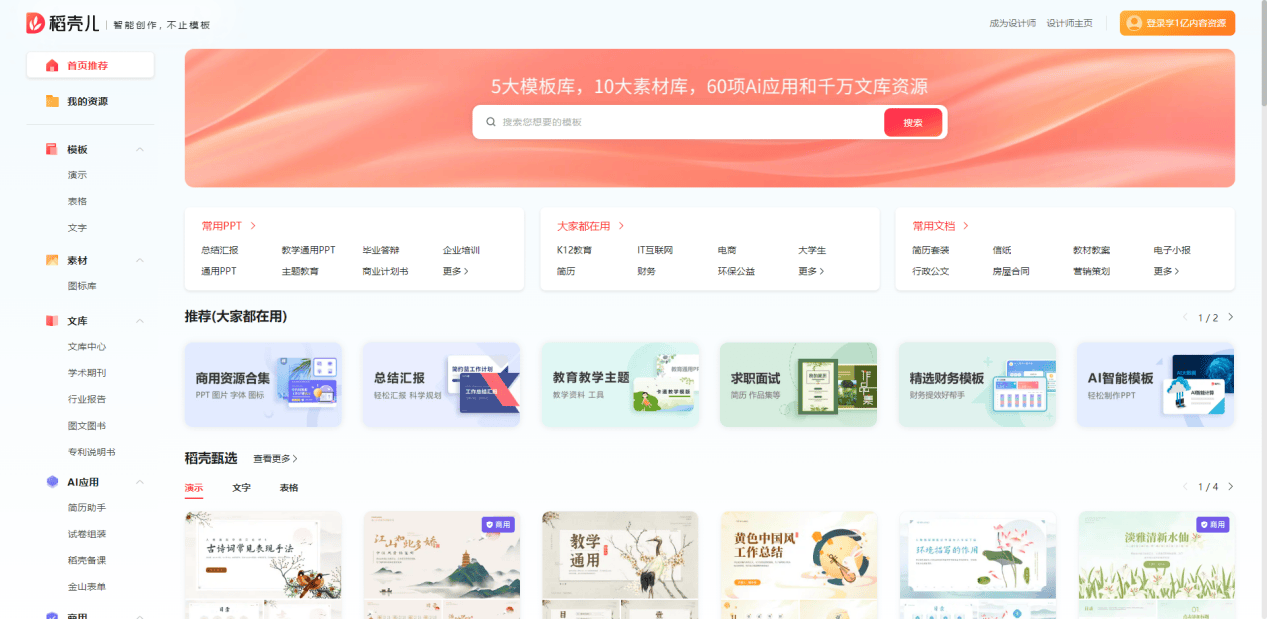Open 毕业答辩 link under 常用PPT
Viewport: 1267px width, 619px height.
[381, 250]
